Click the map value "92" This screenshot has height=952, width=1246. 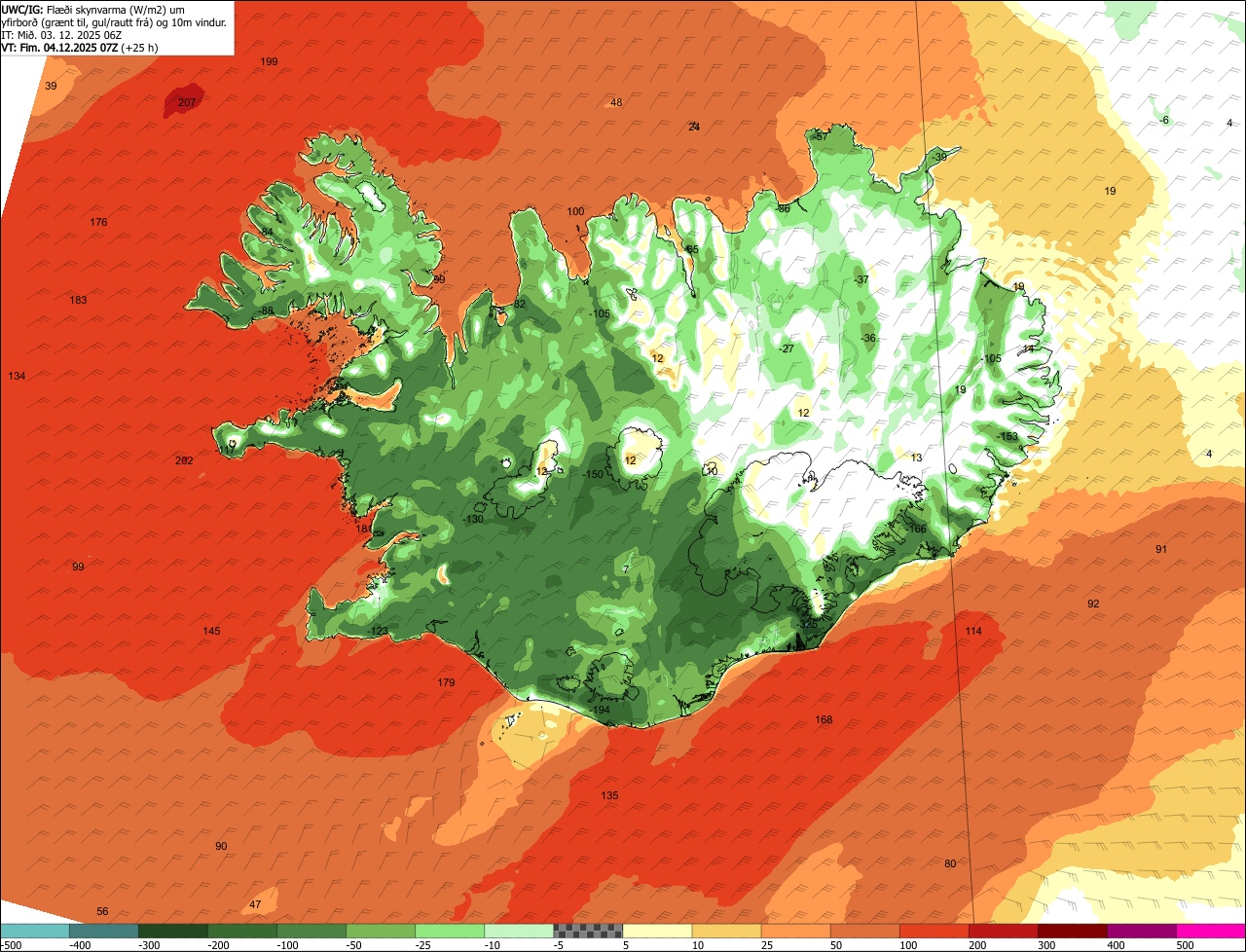pyautogui.click(x=1093, y=604)
